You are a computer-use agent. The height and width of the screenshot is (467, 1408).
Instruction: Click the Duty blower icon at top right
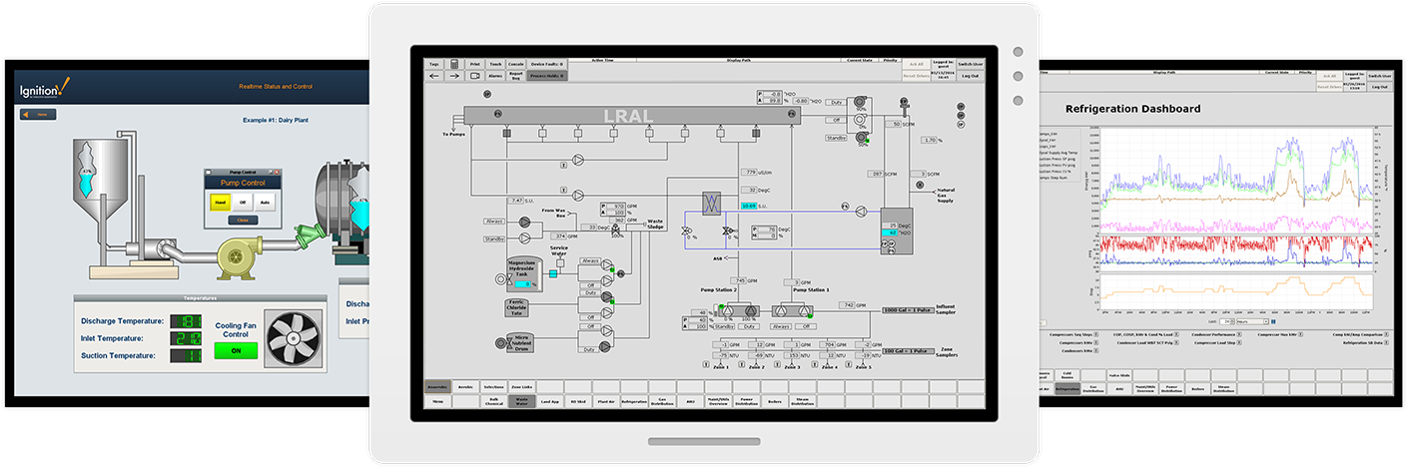pyautogui.click(x=859, y=102)
